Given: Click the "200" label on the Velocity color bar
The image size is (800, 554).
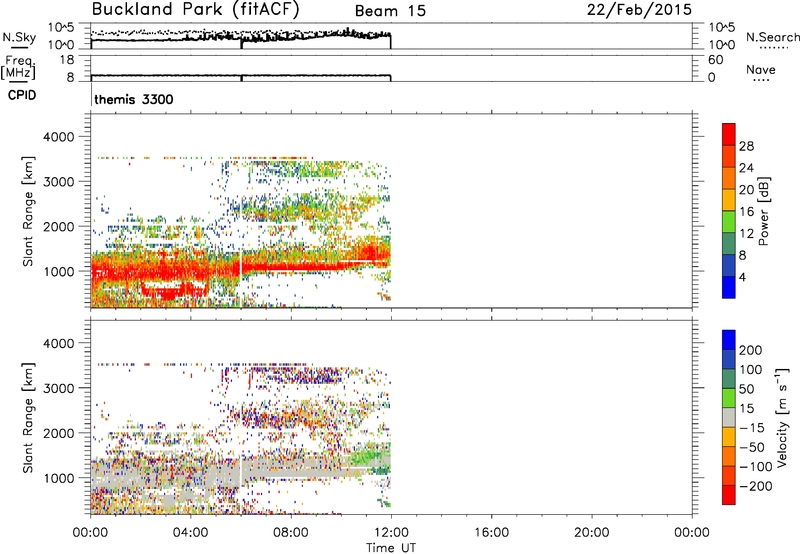Looking at the screenshot, I should (751, 350).
